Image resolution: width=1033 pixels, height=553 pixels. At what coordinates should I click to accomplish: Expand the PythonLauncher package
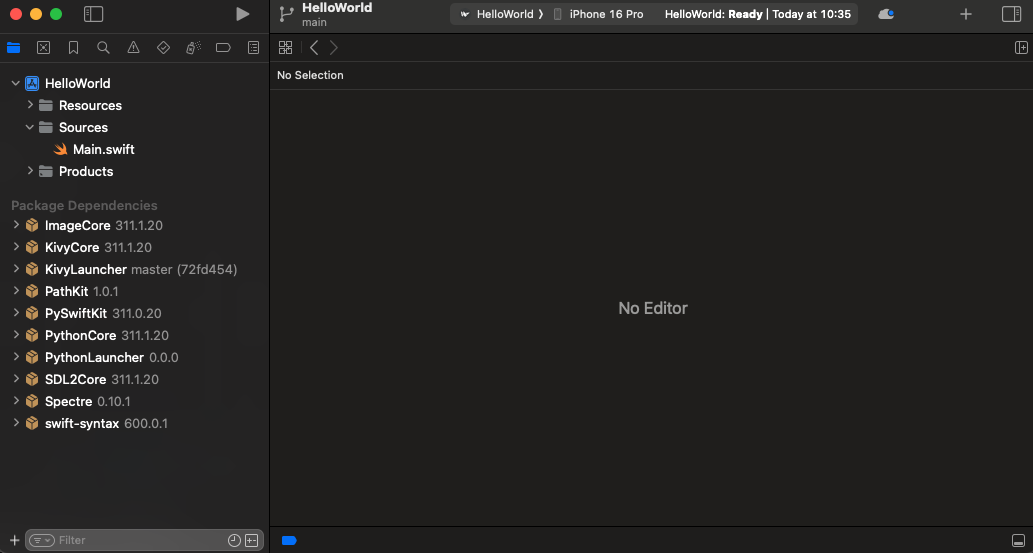click(16, 357)
